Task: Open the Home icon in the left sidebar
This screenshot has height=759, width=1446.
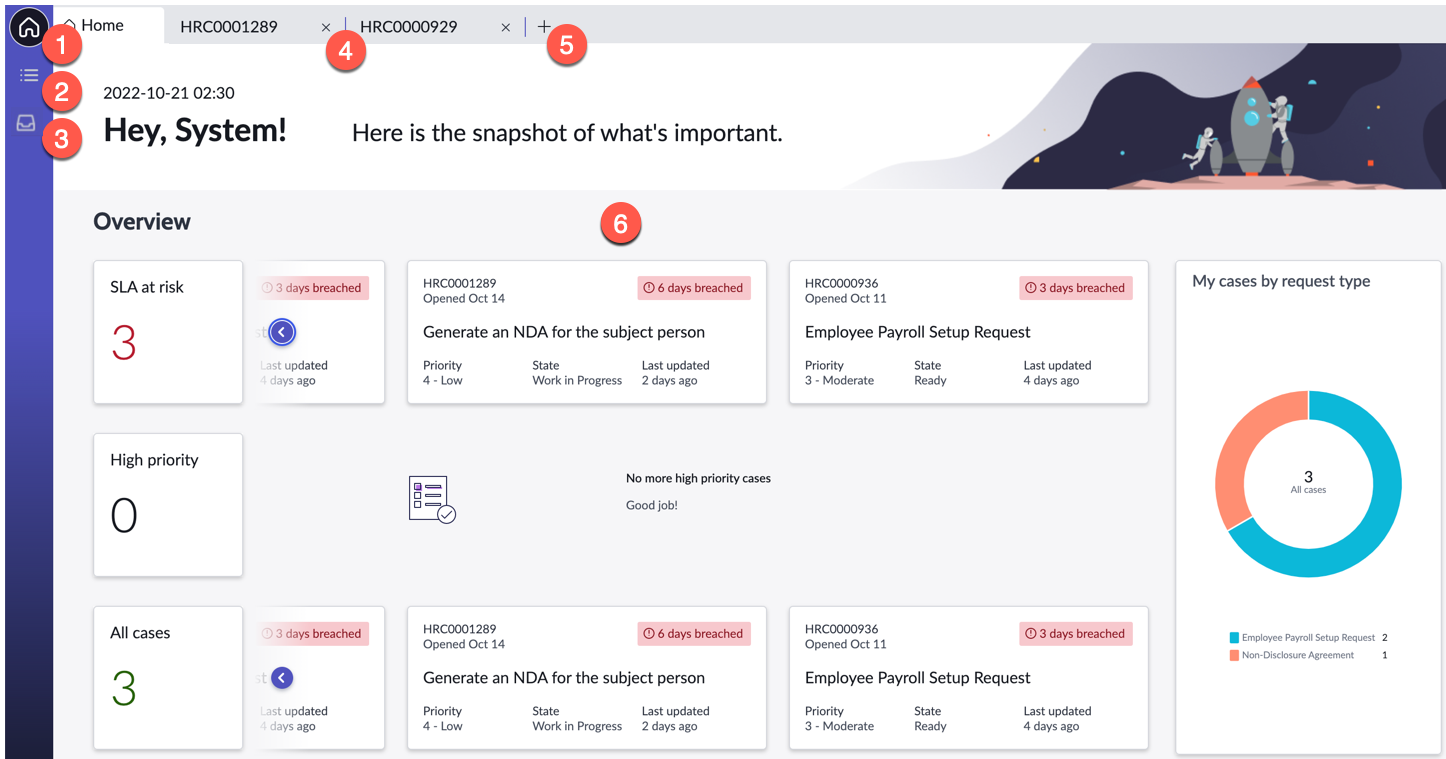Action: [29, 27]
